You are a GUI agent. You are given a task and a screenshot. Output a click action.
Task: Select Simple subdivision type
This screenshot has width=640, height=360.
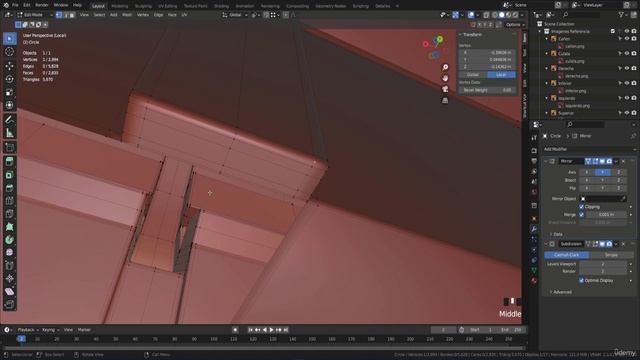point(611,255)
